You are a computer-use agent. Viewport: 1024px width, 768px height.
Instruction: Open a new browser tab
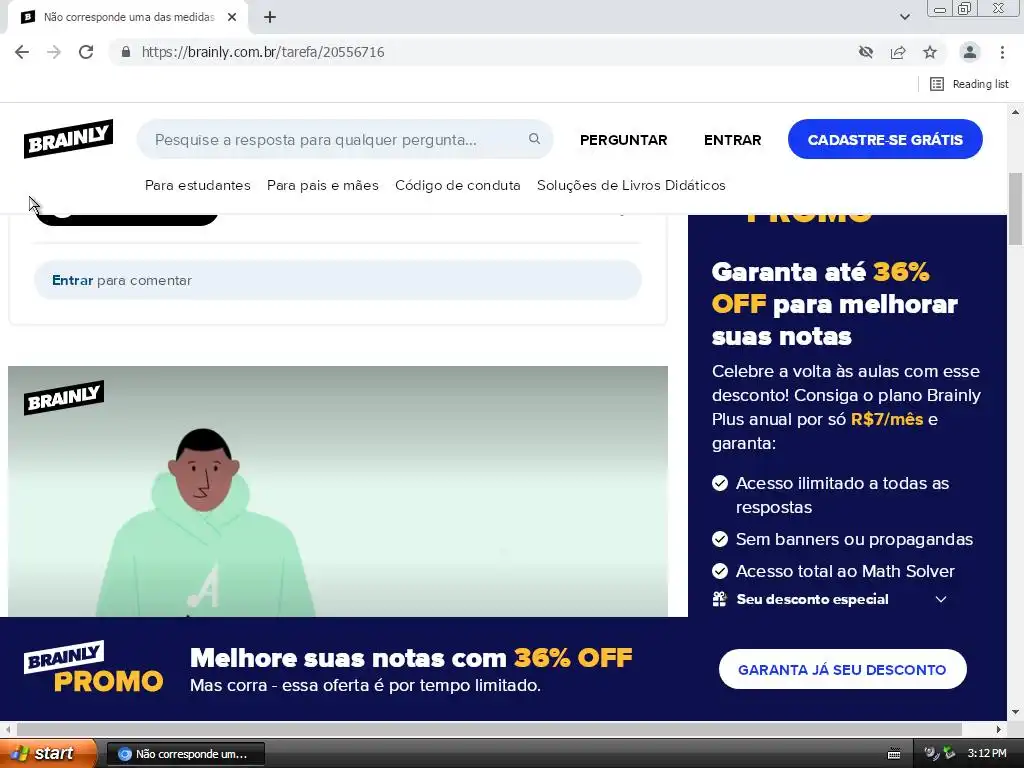pyautogui.click(x=270, y=17)
